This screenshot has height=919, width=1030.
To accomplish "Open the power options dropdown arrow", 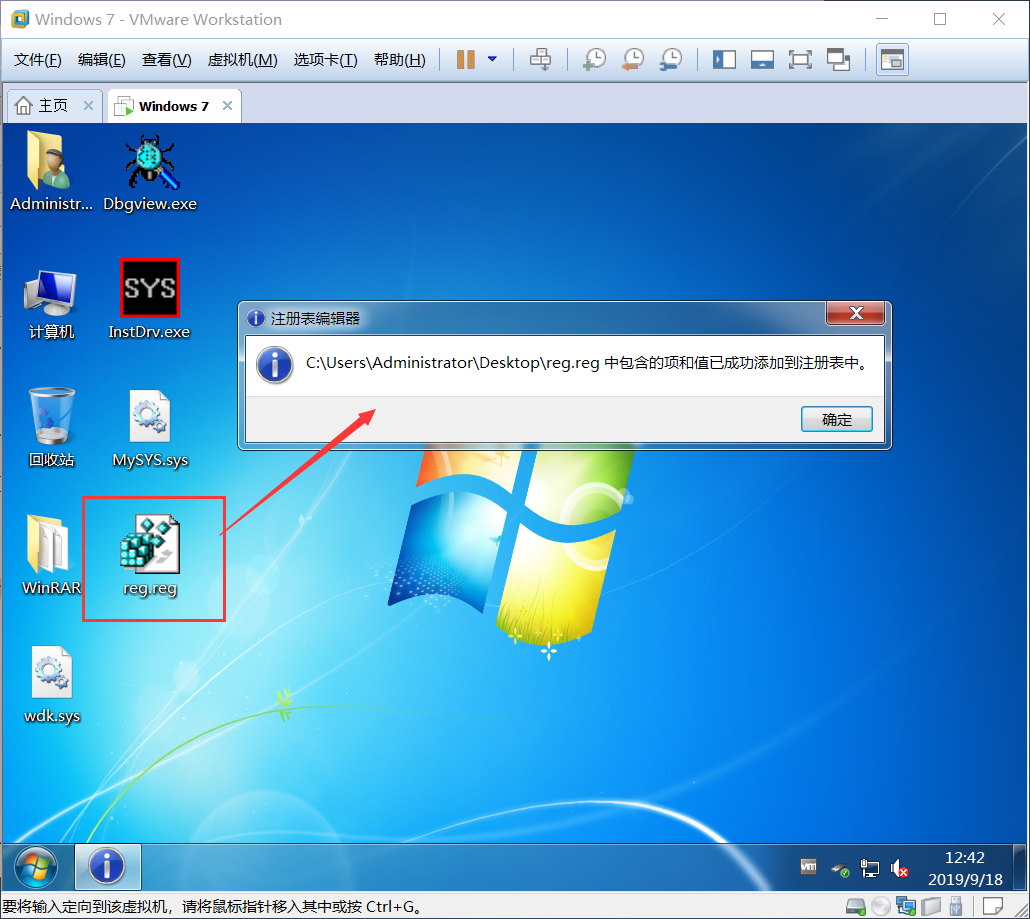I will [492, 59].
